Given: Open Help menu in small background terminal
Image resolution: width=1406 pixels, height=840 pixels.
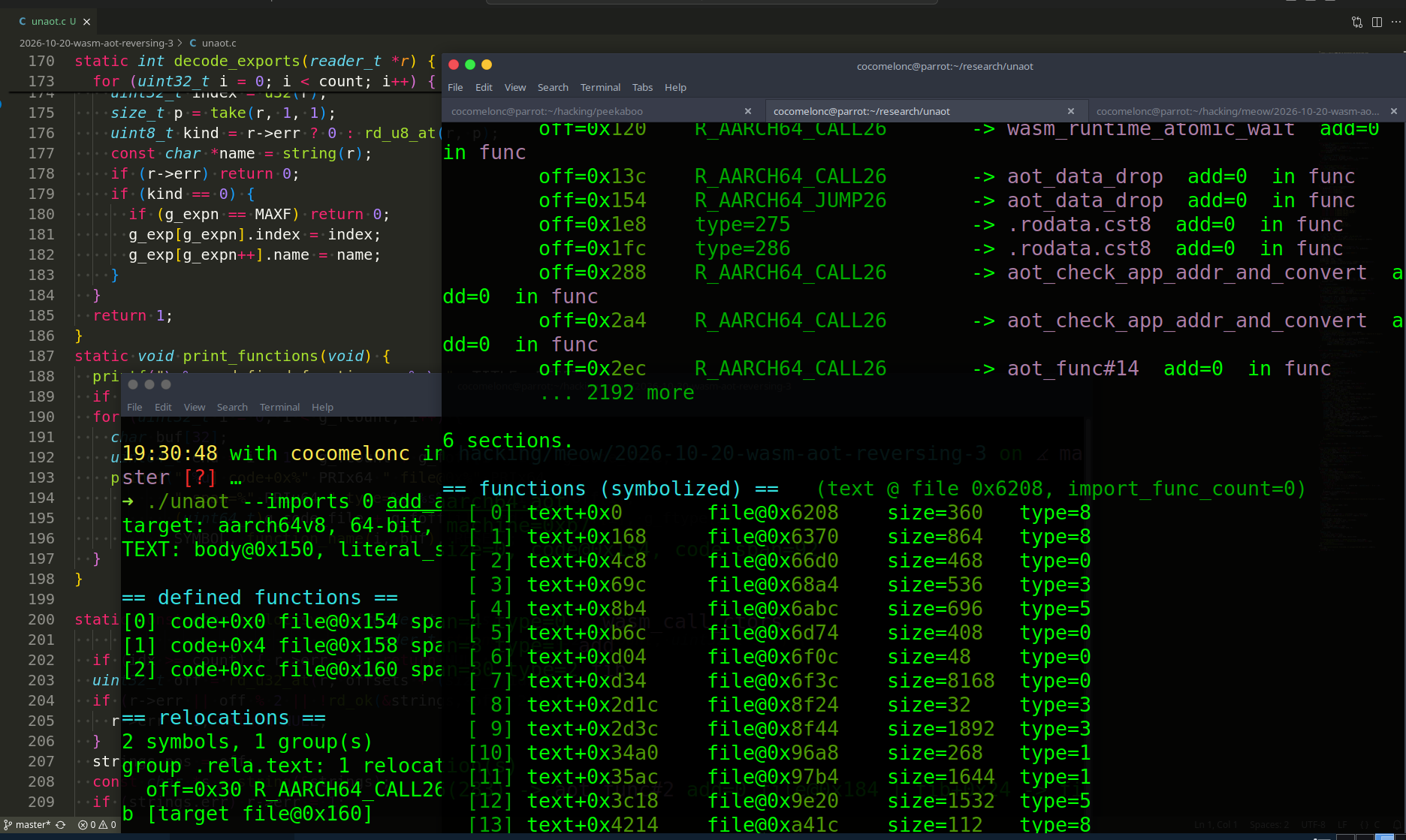Looking at the screenshot, I should (322, 407).
